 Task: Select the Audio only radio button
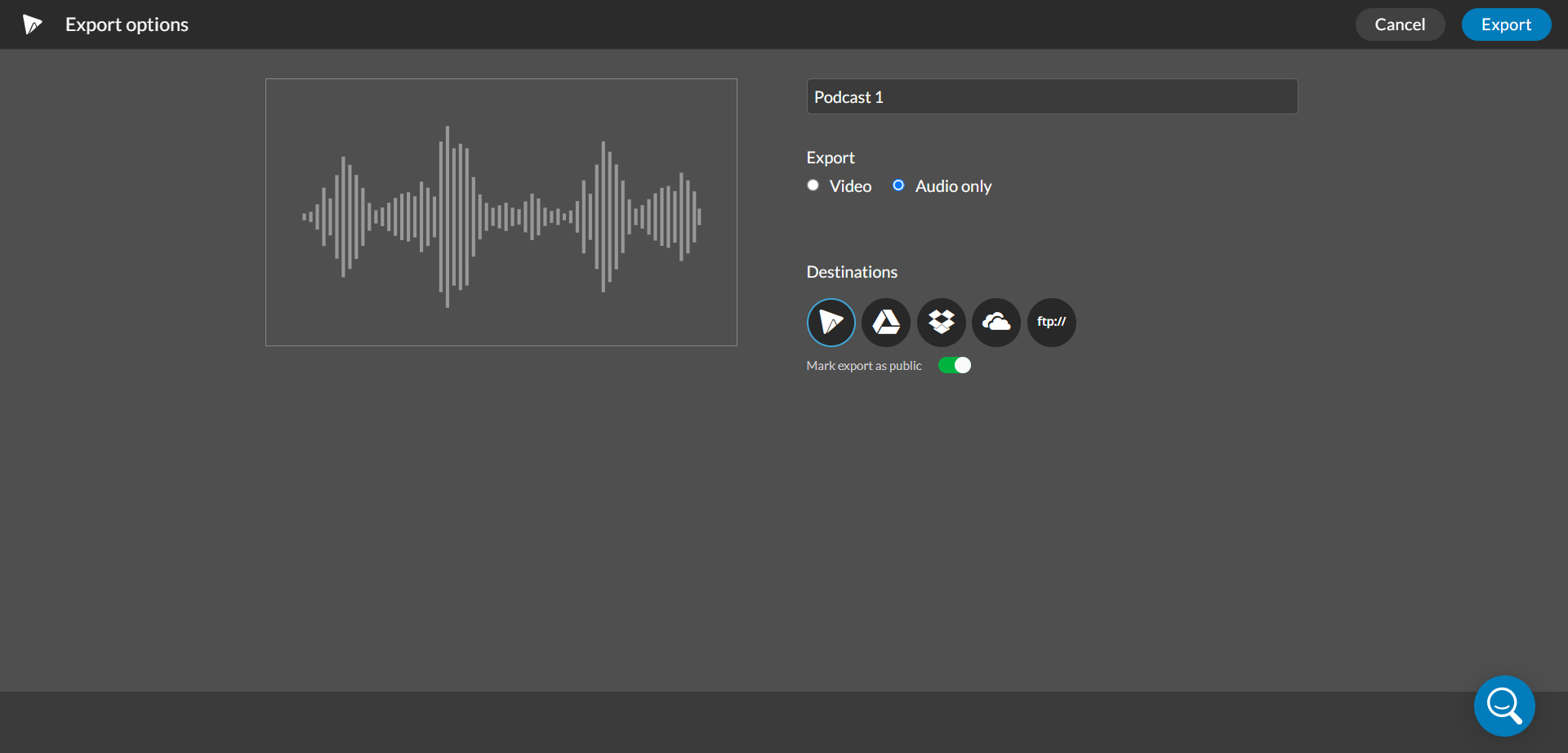[x=898, y=185]
